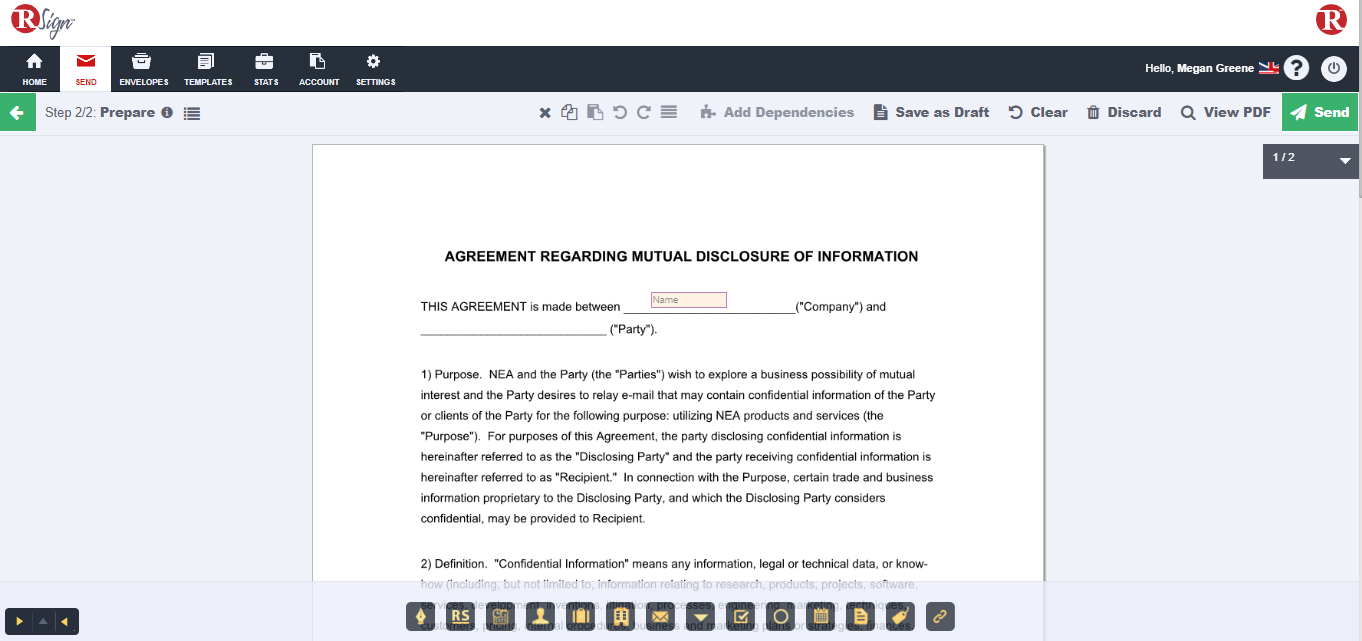Copy the selected control

coord(569,112)
